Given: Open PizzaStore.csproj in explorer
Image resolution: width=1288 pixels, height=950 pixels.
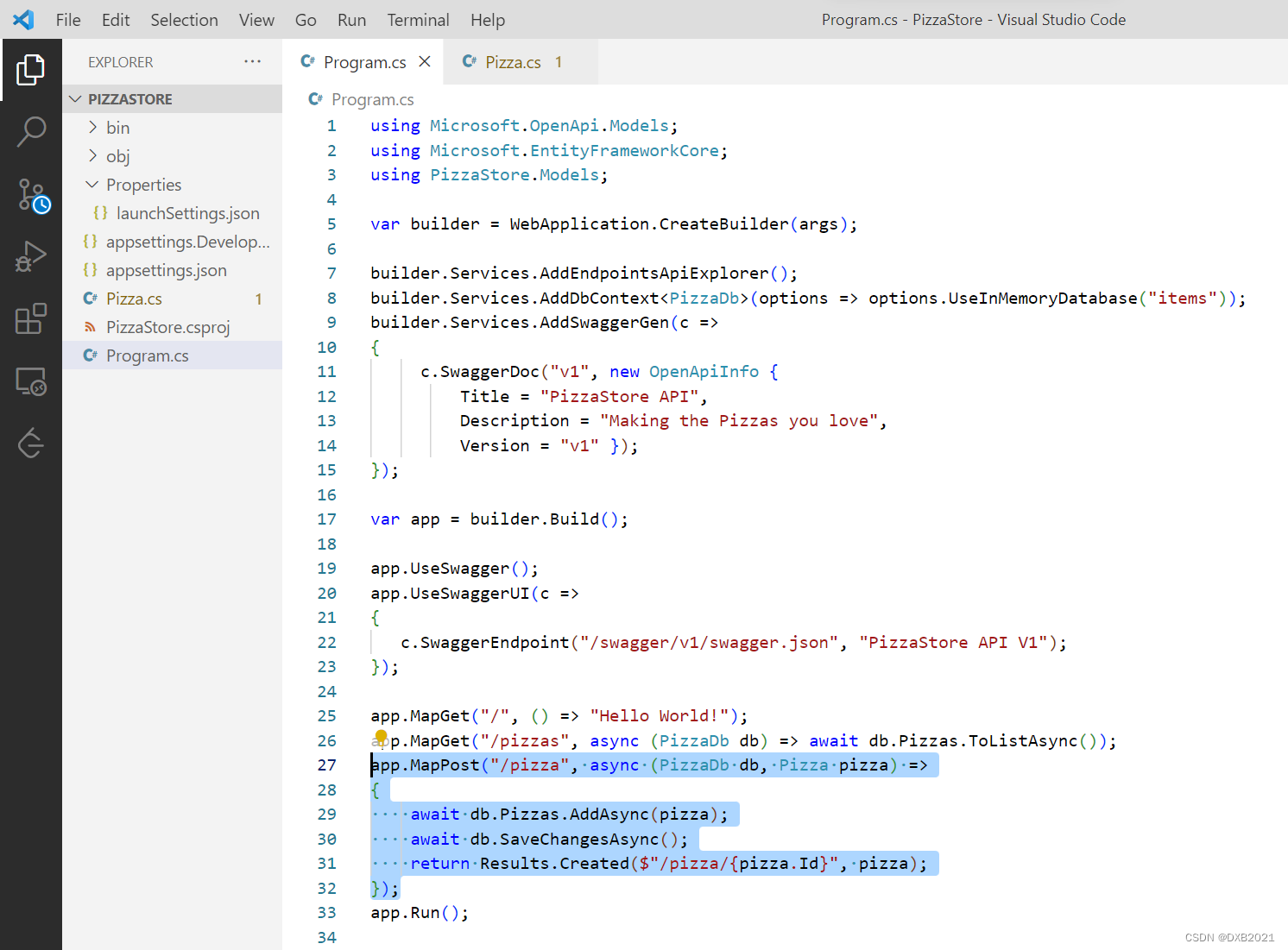Looking at the screenshot, I should pos(173,327).
